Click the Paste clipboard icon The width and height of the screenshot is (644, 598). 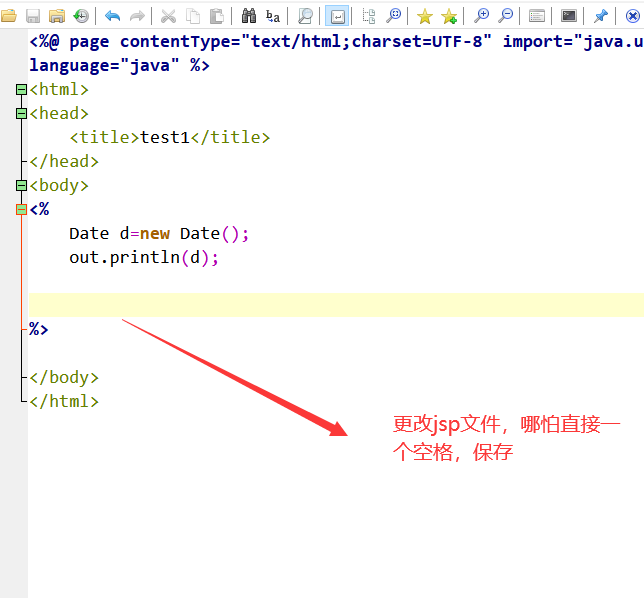point(217,16)
